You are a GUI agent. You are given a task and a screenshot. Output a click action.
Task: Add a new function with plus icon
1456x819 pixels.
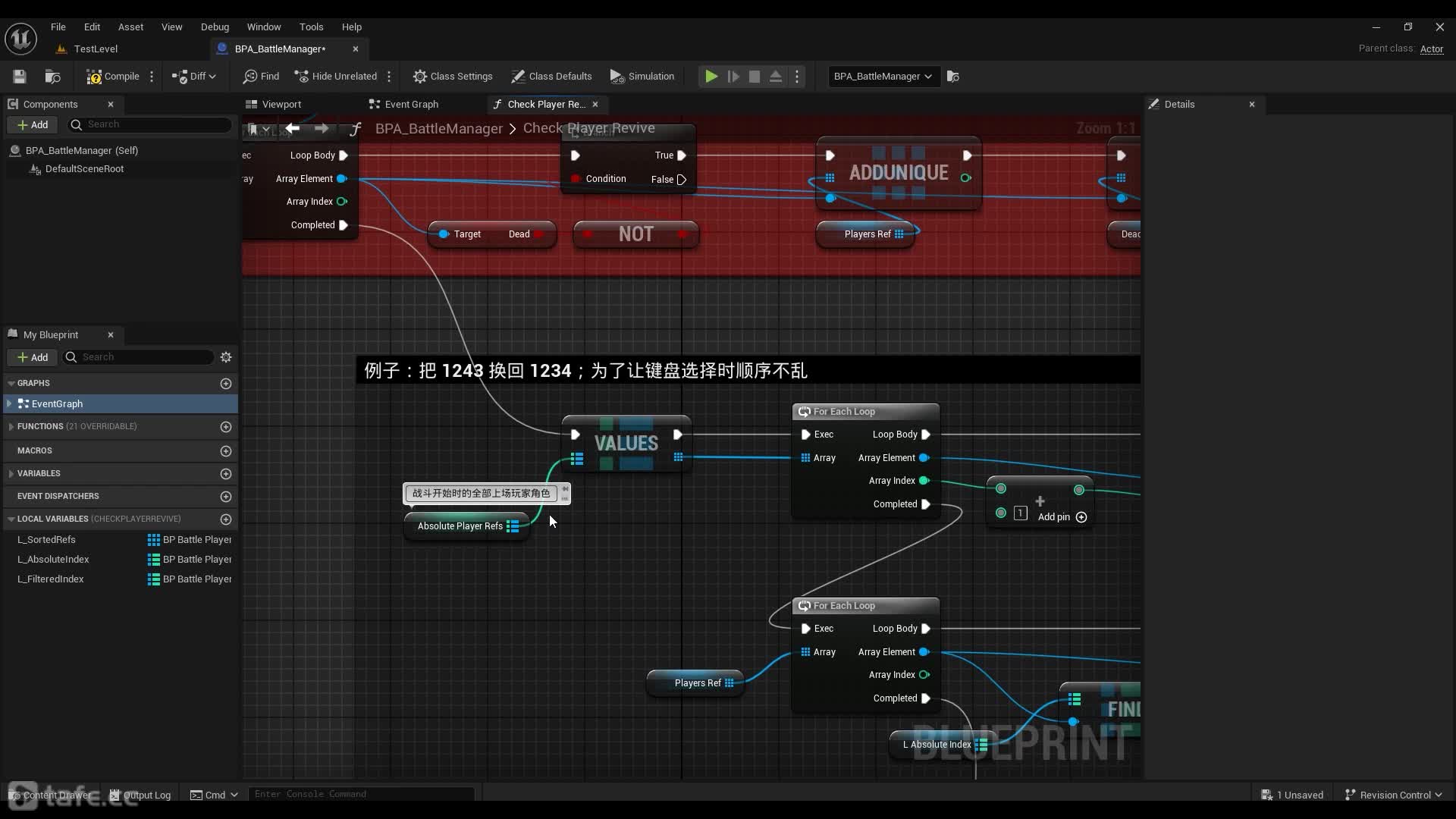(226, 426)
